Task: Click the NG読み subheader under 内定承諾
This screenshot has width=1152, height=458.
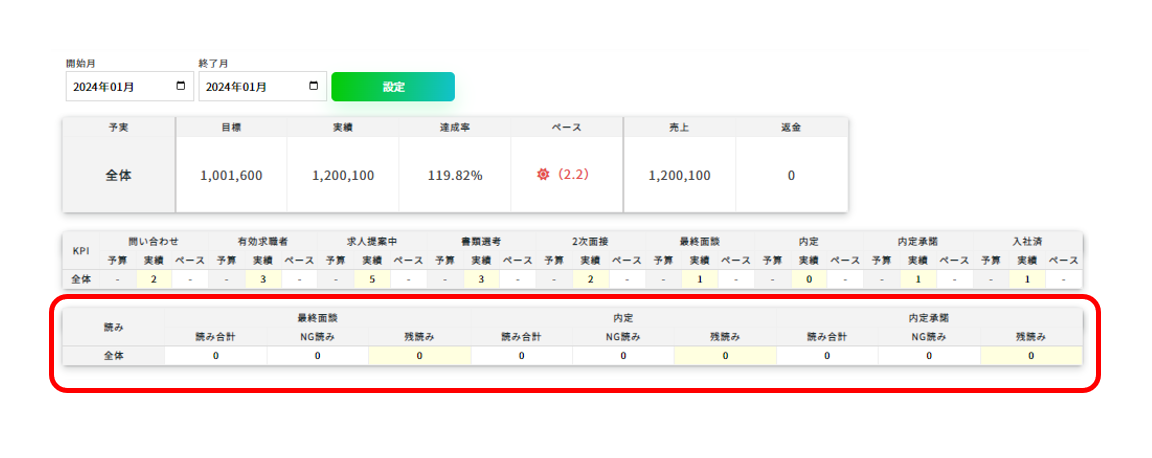Action: pos(929,337)
